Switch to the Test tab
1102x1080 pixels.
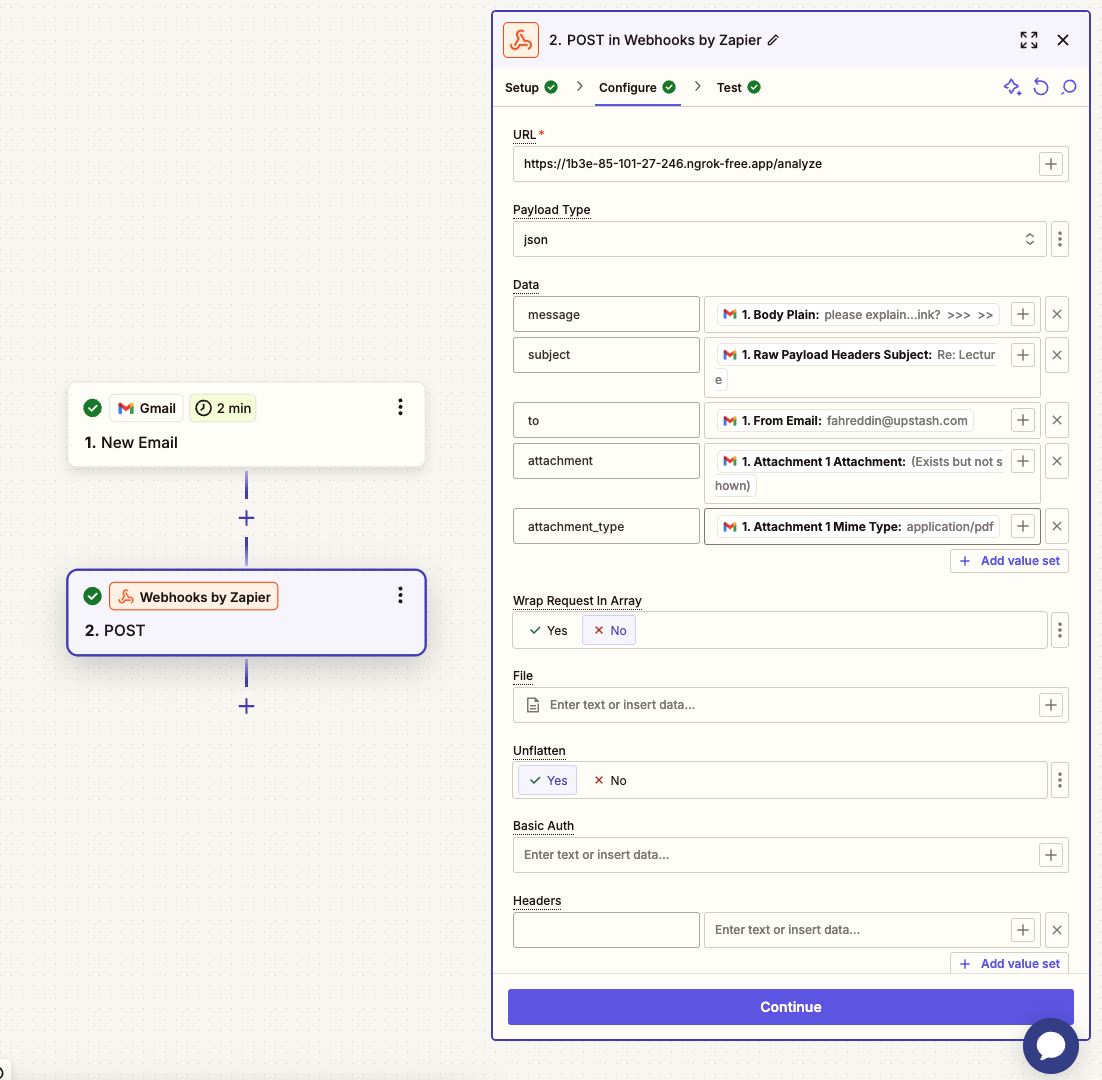pos(728,87)
